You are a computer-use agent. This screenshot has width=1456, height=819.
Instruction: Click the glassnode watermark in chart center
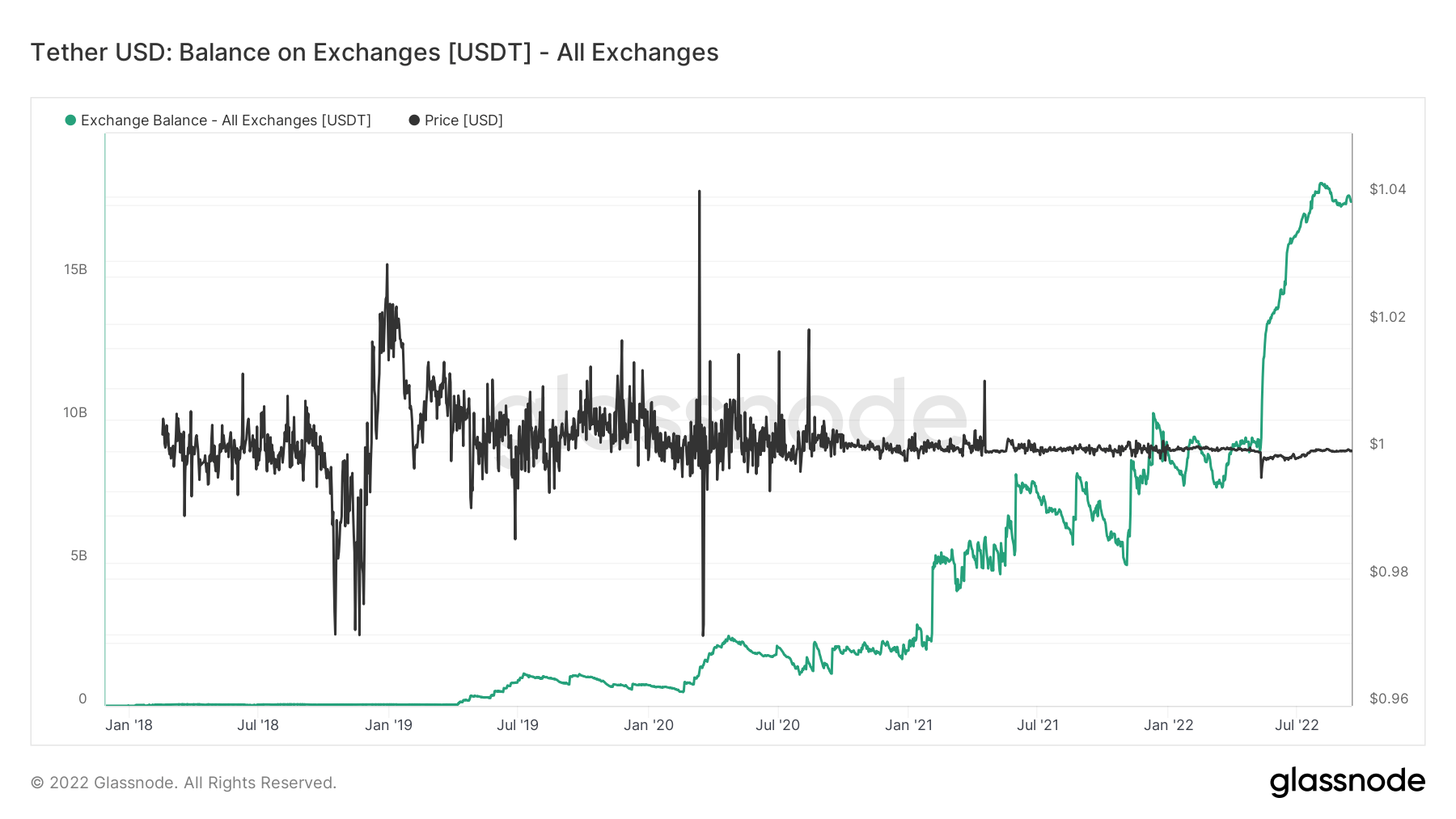(x=728, y=420)
